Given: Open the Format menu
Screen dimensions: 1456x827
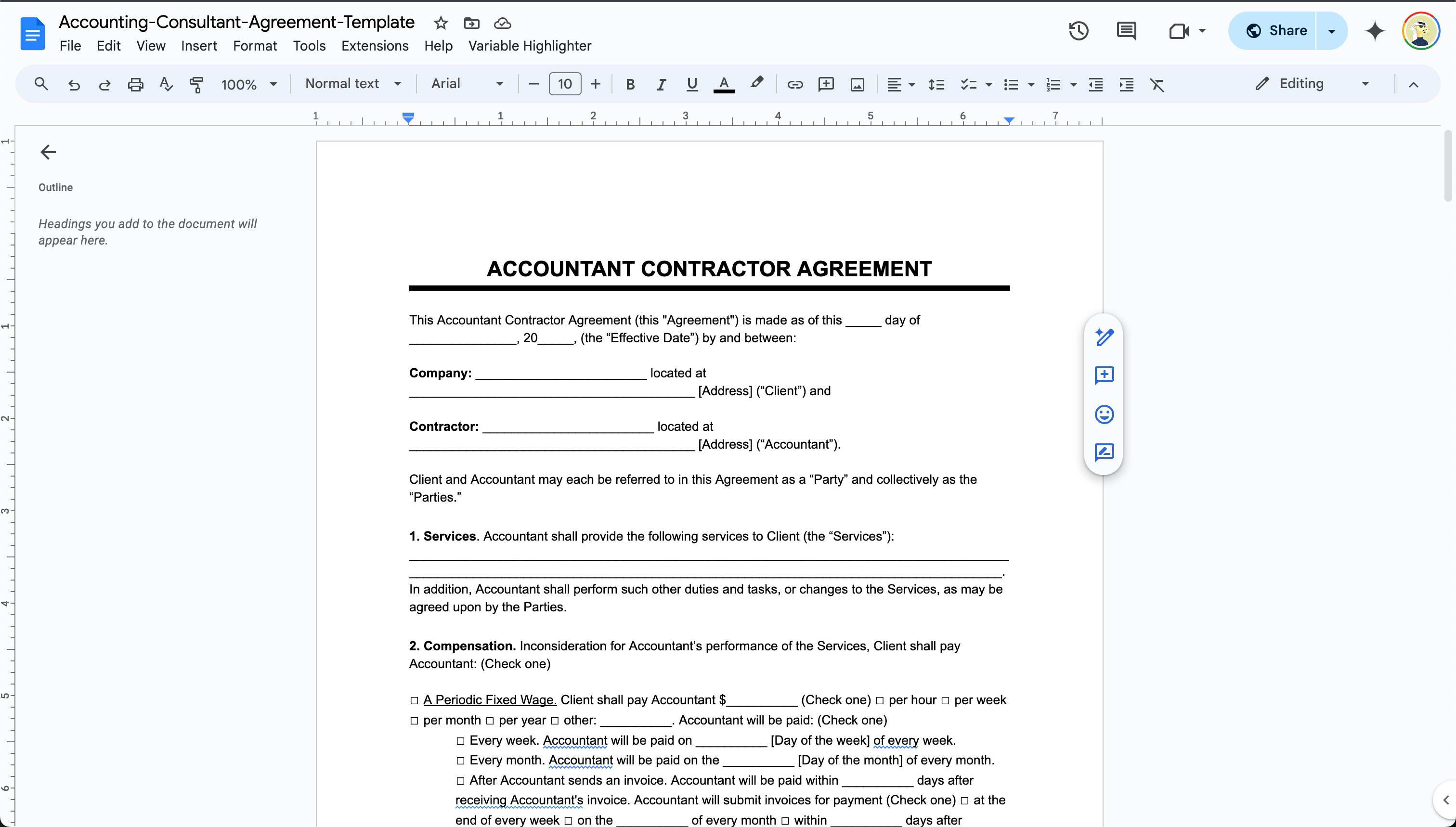Looking at the screenshot, I should (255, 46).
